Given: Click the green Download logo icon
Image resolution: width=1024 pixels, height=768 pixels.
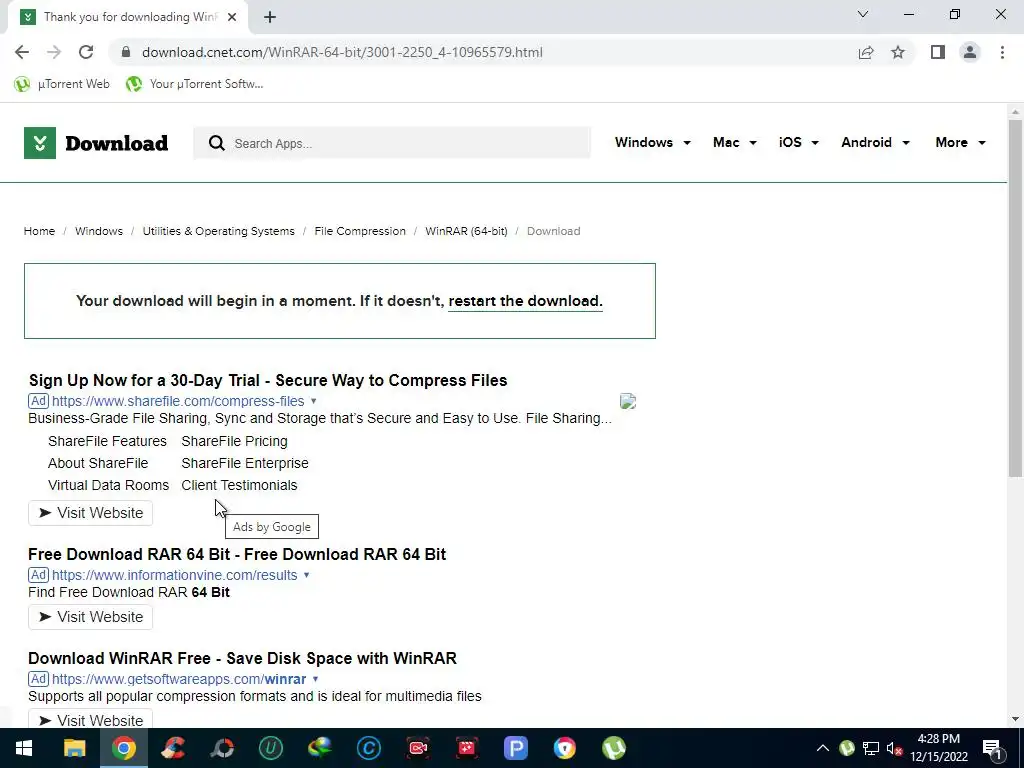Looking at the screenshot, I should (40, 143).
